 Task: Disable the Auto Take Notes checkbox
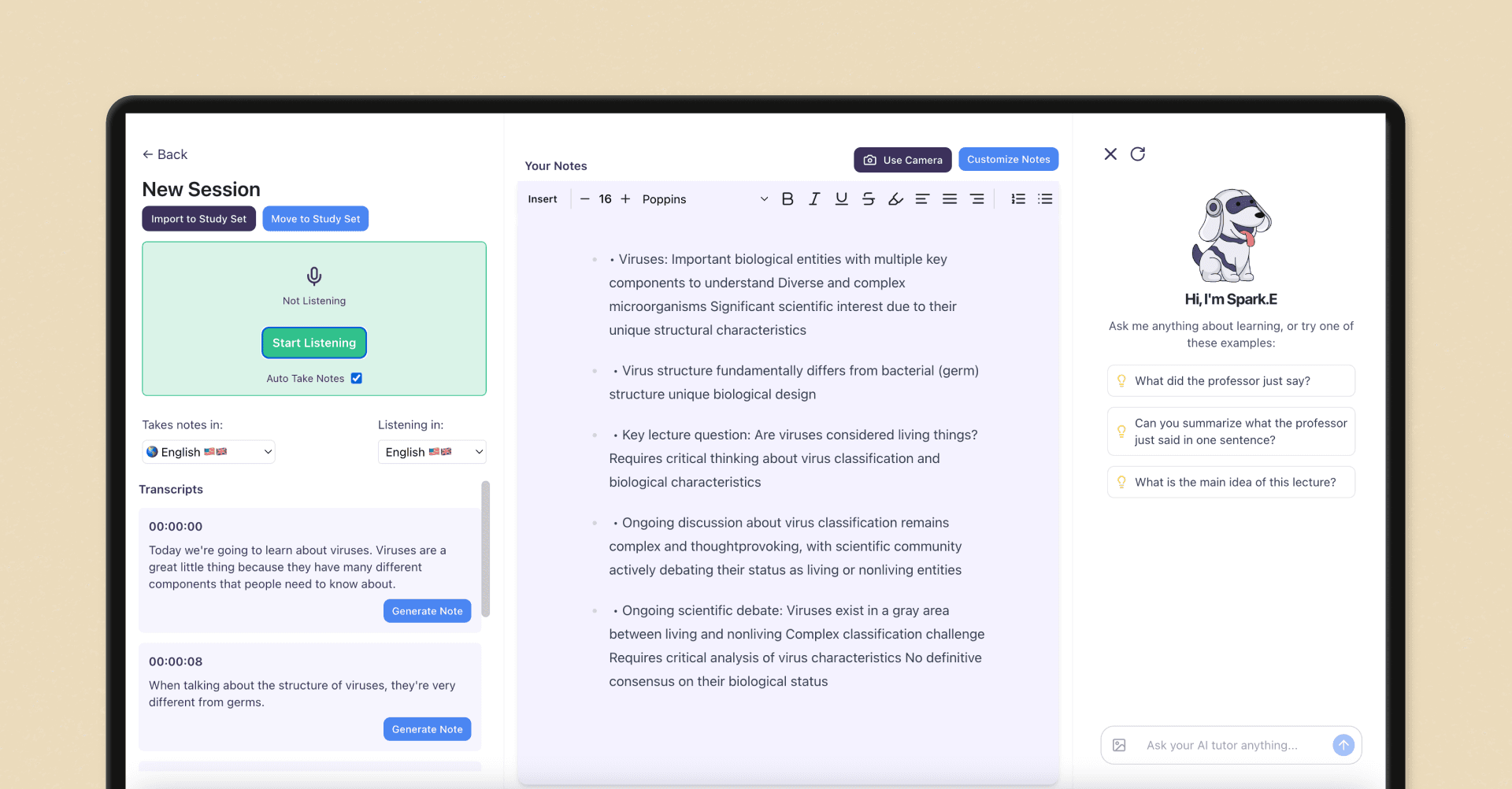click(356, 378)
